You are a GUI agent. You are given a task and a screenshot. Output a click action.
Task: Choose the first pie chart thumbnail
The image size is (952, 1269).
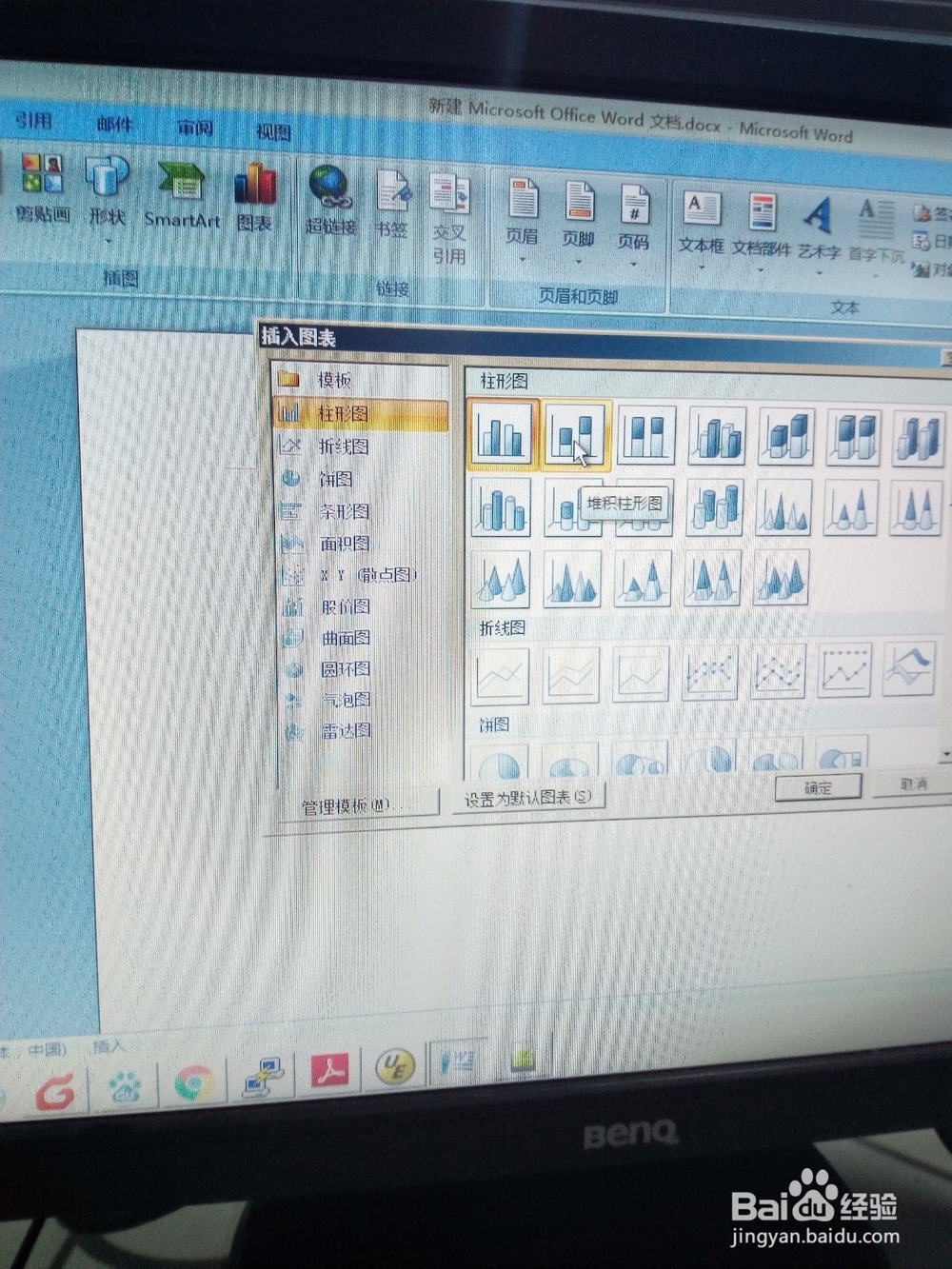(501, 762)
